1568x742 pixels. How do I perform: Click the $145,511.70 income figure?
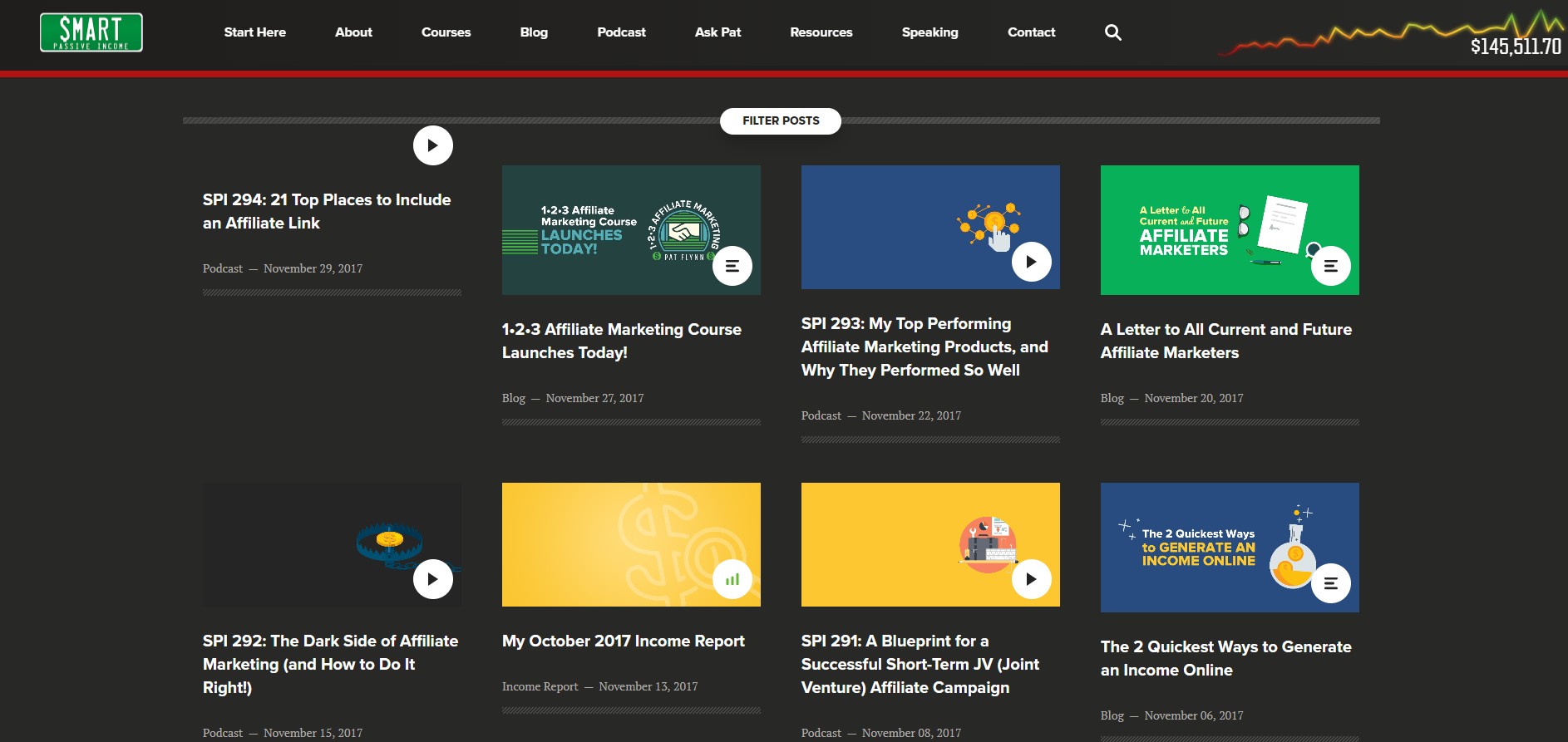coord(1516,47)
